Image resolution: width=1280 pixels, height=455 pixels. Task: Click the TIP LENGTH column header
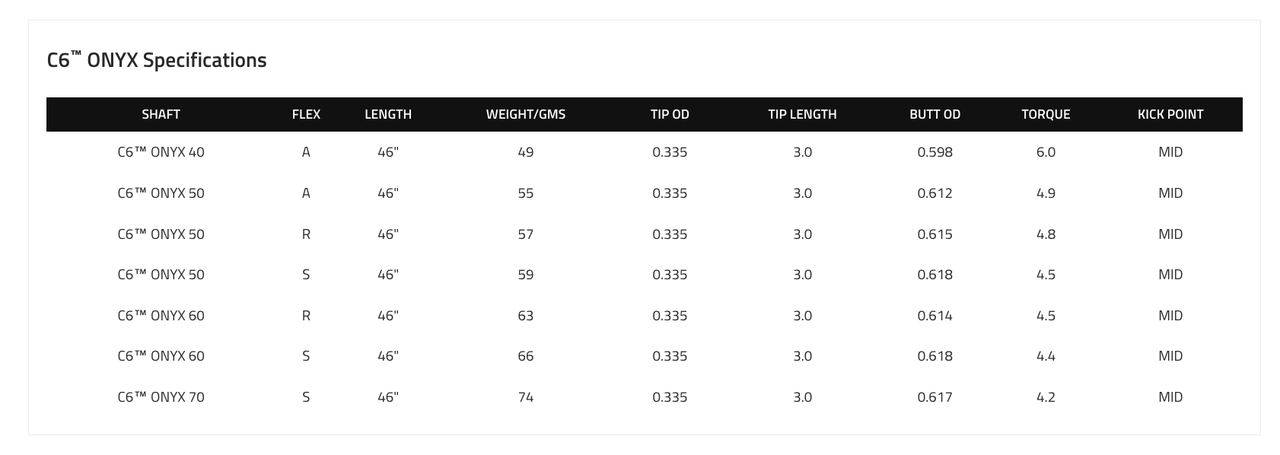point(802,114)
